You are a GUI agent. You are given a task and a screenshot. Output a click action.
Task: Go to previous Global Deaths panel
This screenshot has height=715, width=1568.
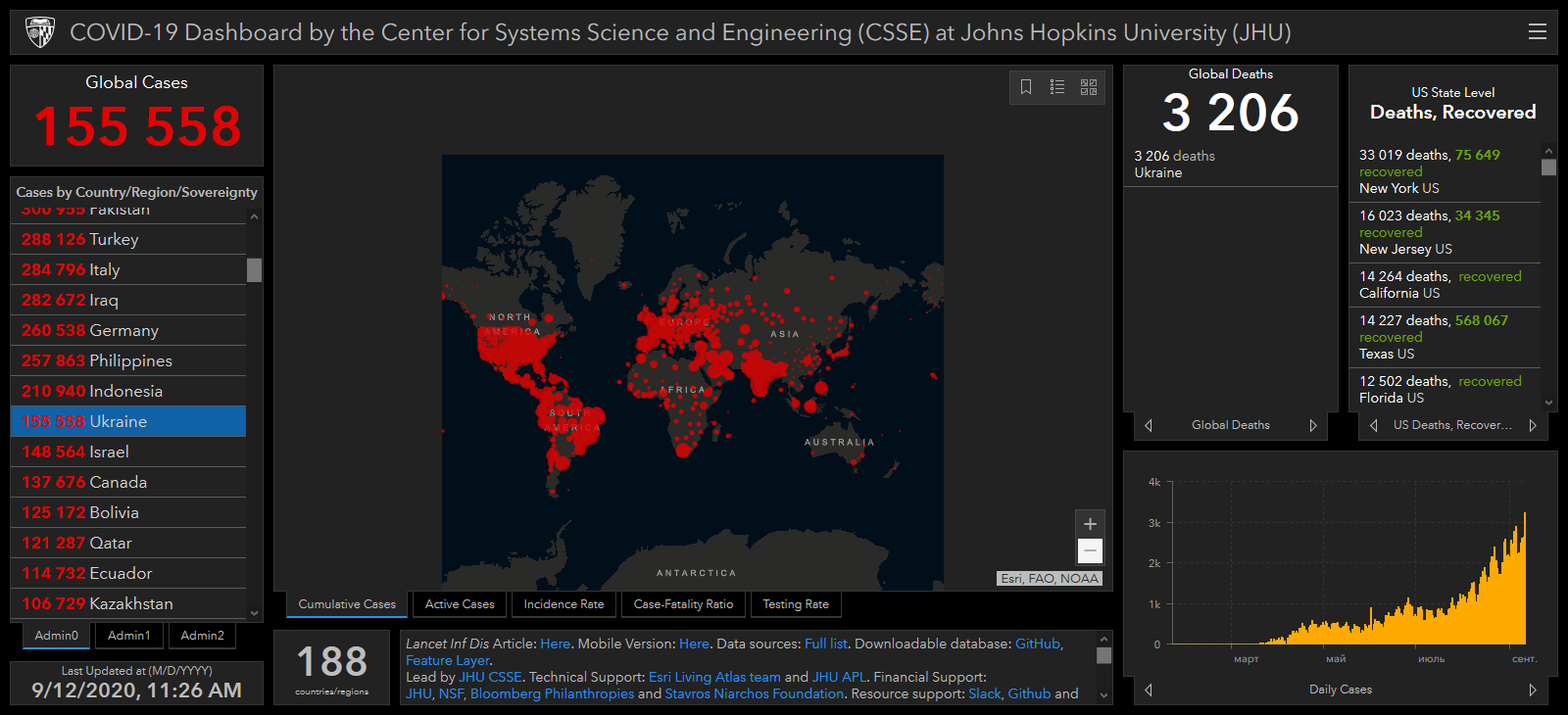click(1149, 425)
